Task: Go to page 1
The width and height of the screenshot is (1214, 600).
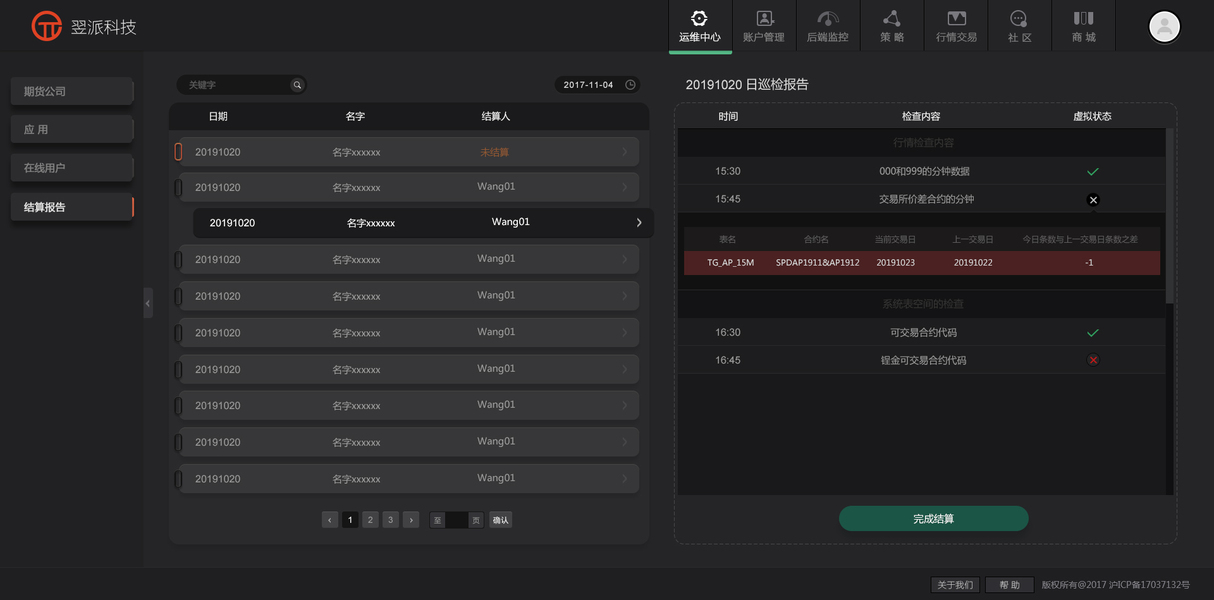Action: click(350, 520)
